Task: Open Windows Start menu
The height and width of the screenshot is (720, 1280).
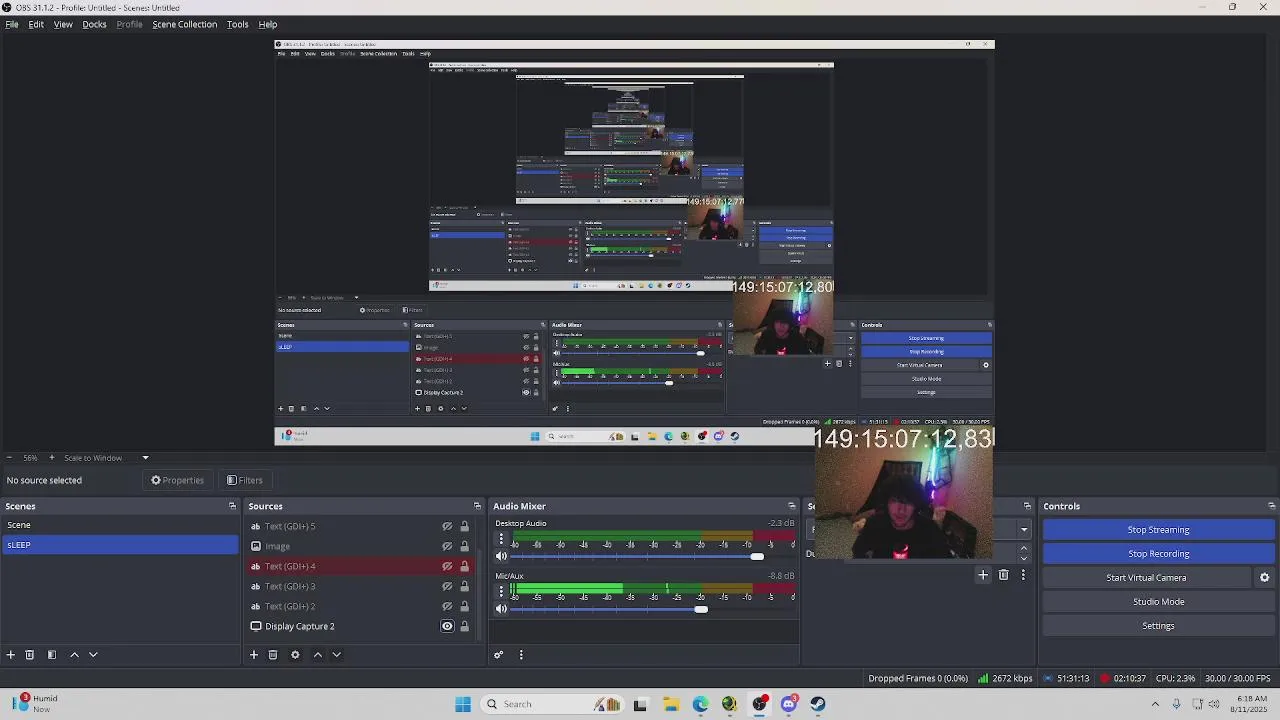Action: tap(463, 704)
